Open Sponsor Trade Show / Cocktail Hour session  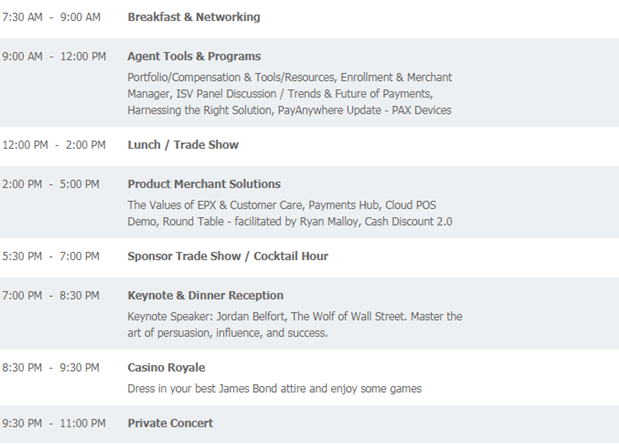228,256
